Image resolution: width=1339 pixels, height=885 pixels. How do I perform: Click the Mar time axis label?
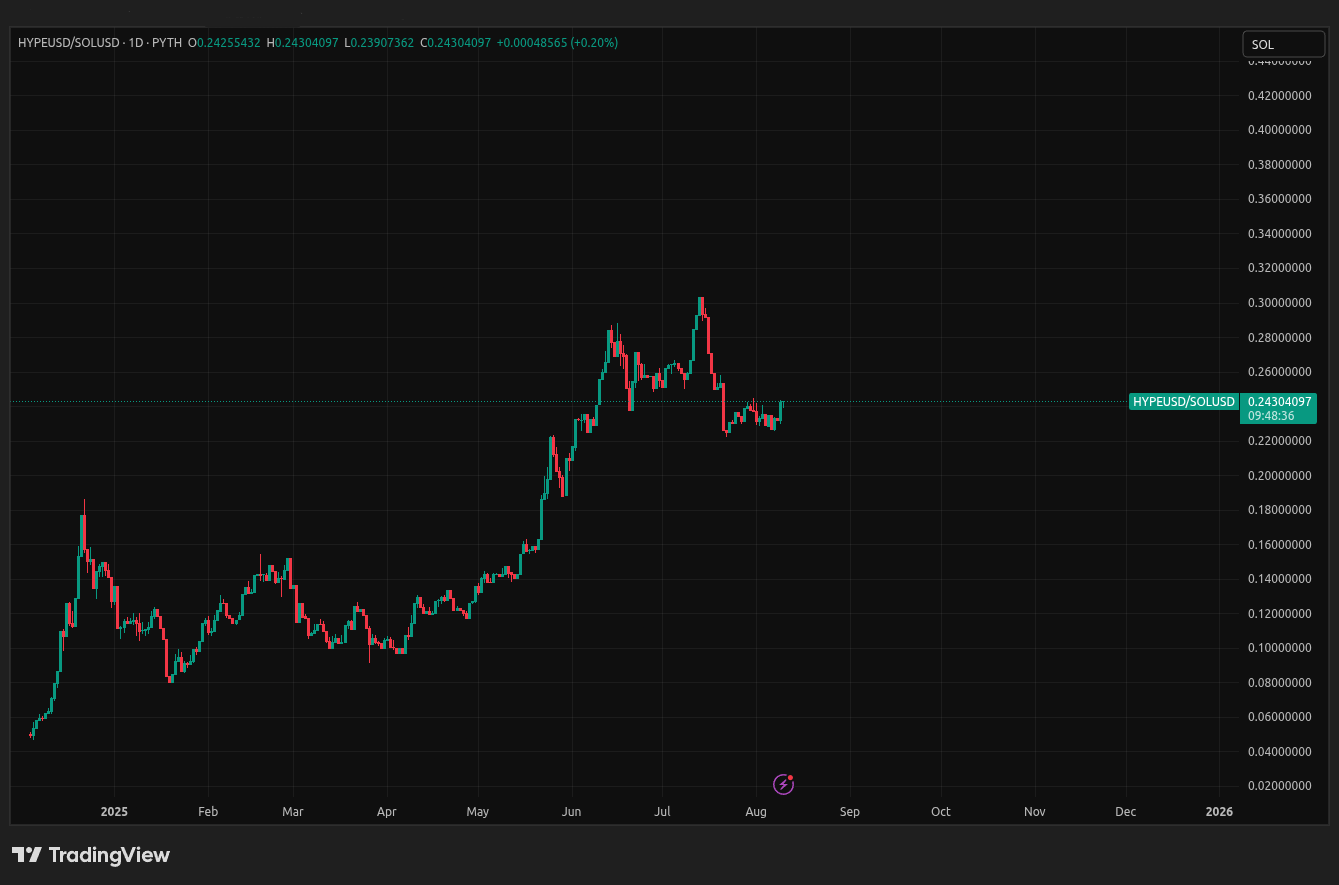[x=292, y=812]
